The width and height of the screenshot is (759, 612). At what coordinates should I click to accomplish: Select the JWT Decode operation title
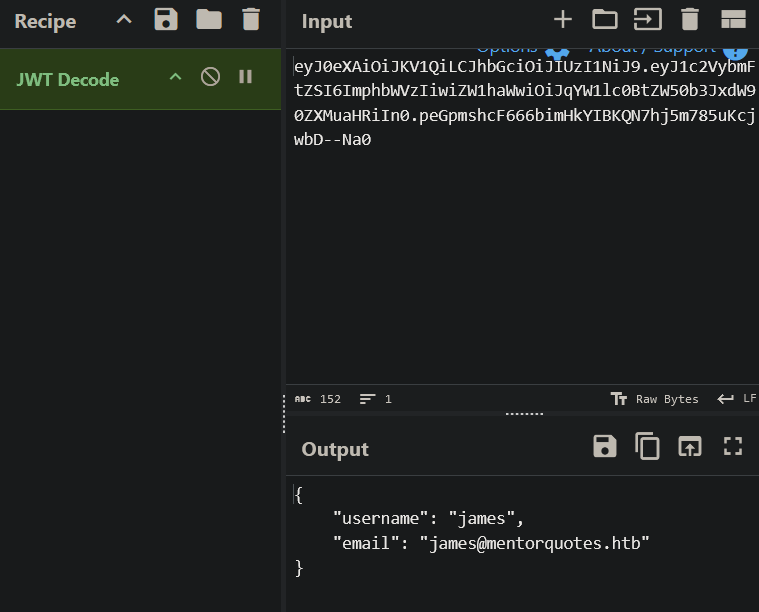68,80
